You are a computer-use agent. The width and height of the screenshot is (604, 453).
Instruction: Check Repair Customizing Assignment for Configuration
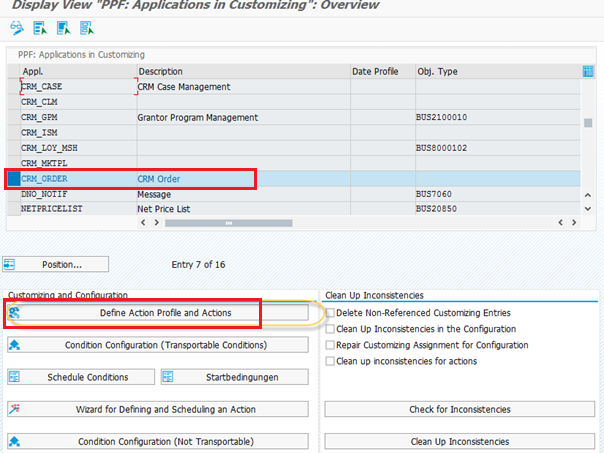pyautogui.click(x=330, y=345)
